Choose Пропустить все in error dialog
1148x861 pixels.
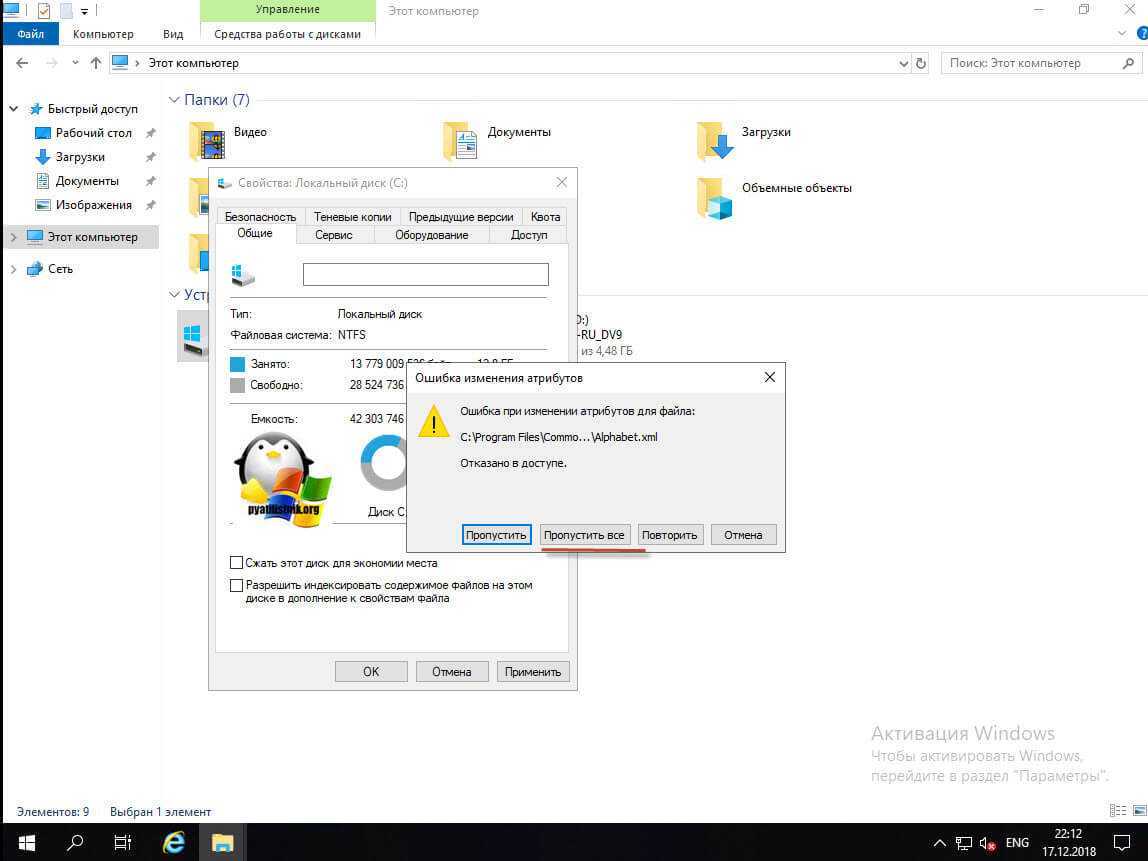(x=584, y=534)
